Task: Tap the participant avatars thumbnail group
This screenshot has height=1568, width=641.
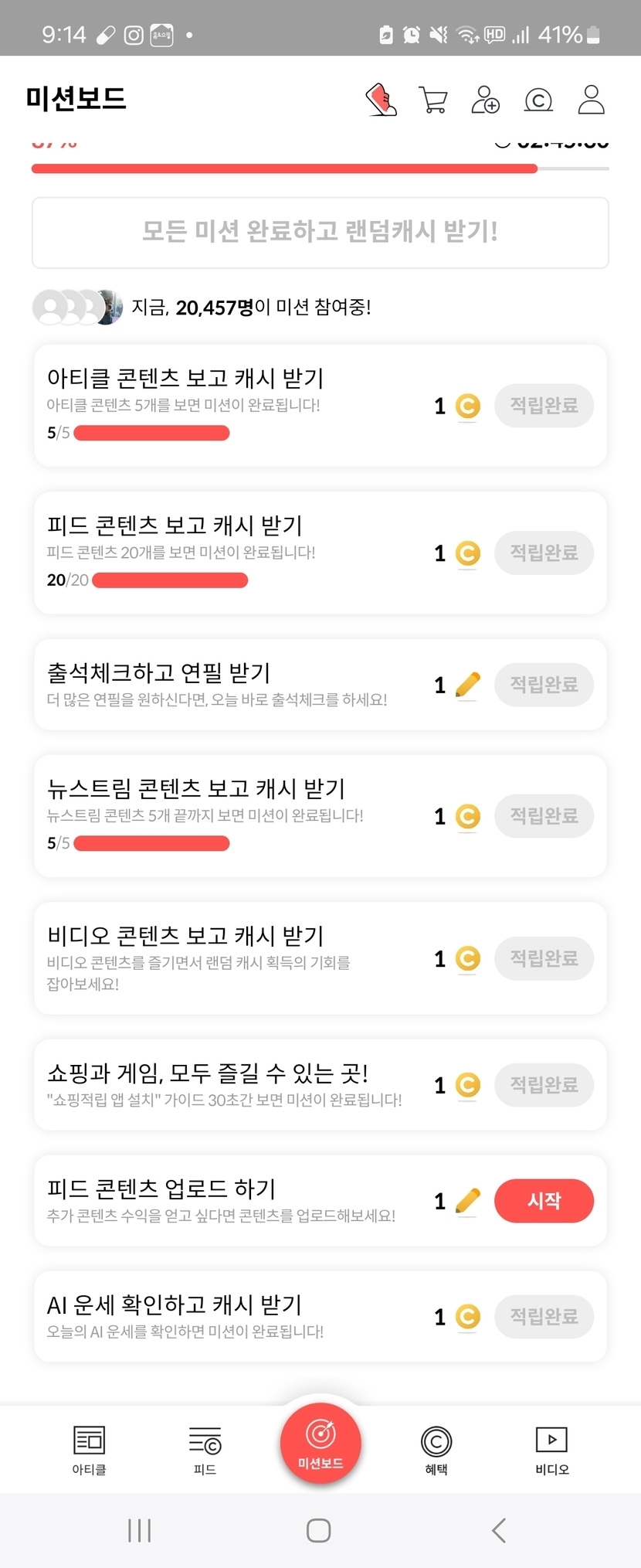Action: 77,307
